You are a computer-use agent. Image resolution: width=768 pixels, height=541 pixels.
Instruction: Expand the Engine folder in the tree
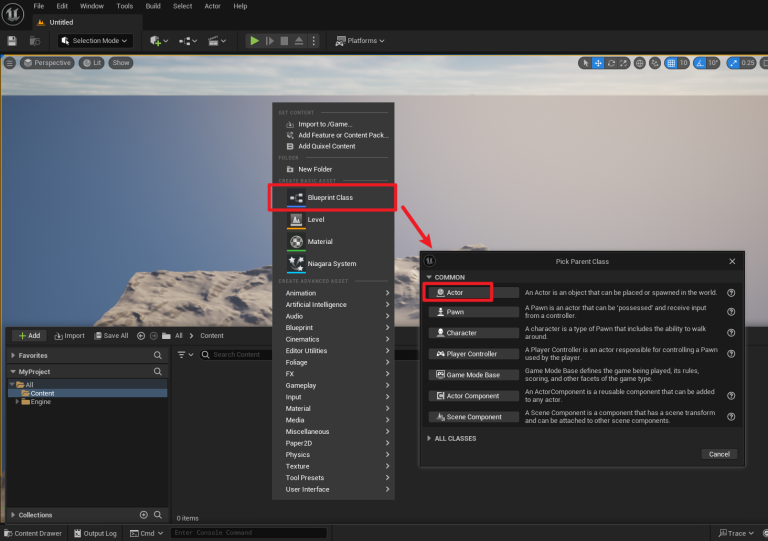(18, 401)
